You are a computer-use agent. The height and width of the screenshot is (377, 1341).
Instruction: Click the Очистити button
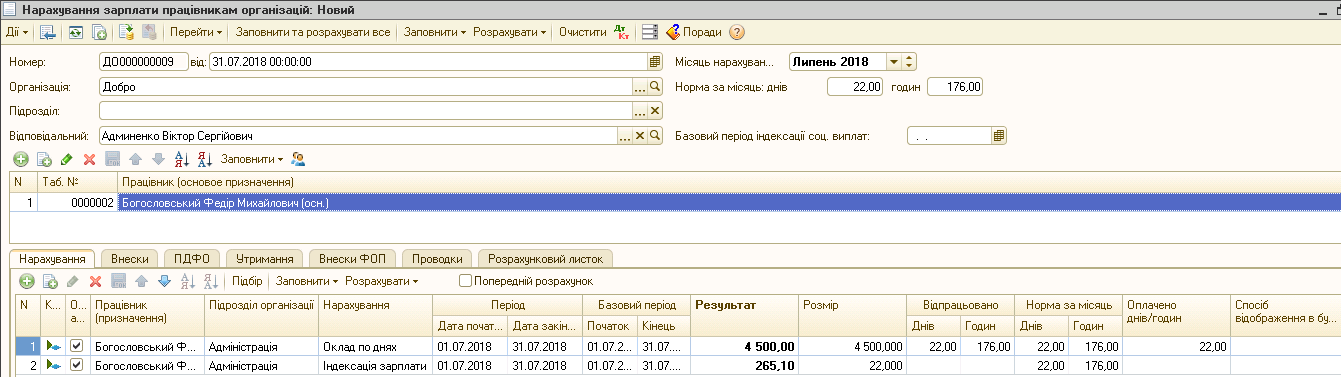[583, 32]
